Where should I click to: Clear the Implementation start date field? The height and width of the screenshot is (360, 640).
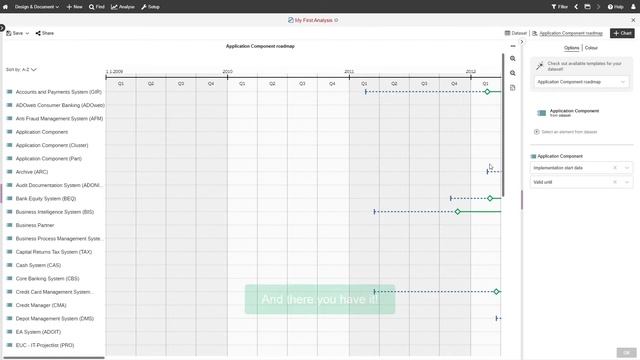(615, 168)
